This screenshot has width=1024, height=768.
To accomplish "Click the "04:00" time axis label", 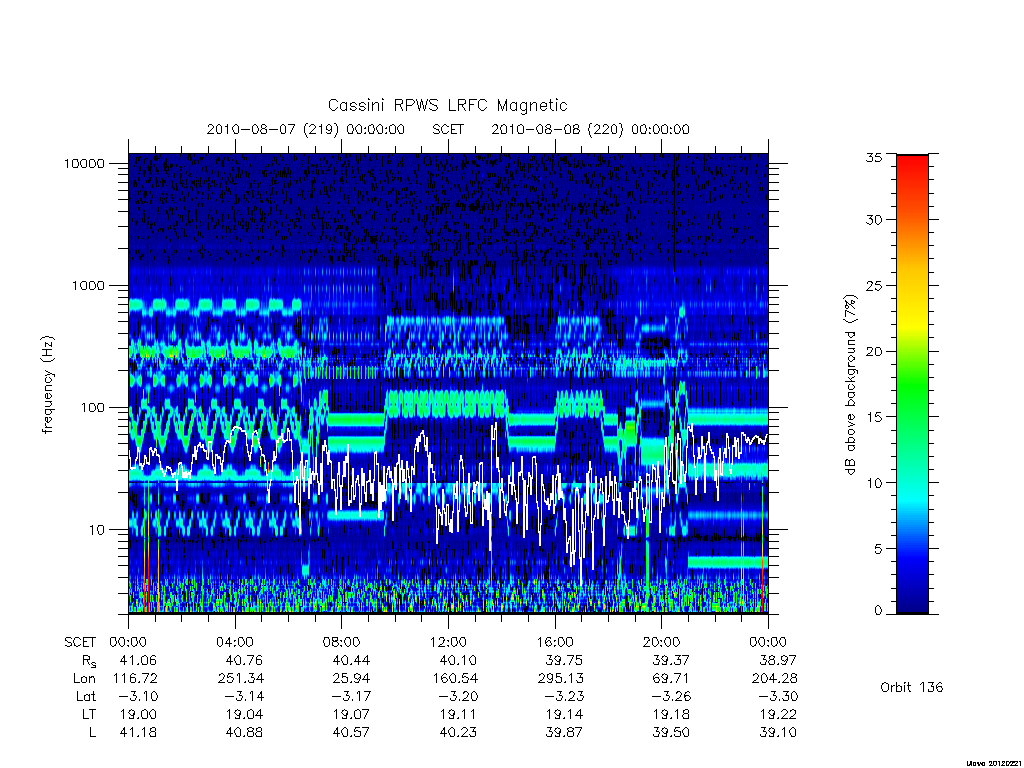I will (x=234, y=642).
